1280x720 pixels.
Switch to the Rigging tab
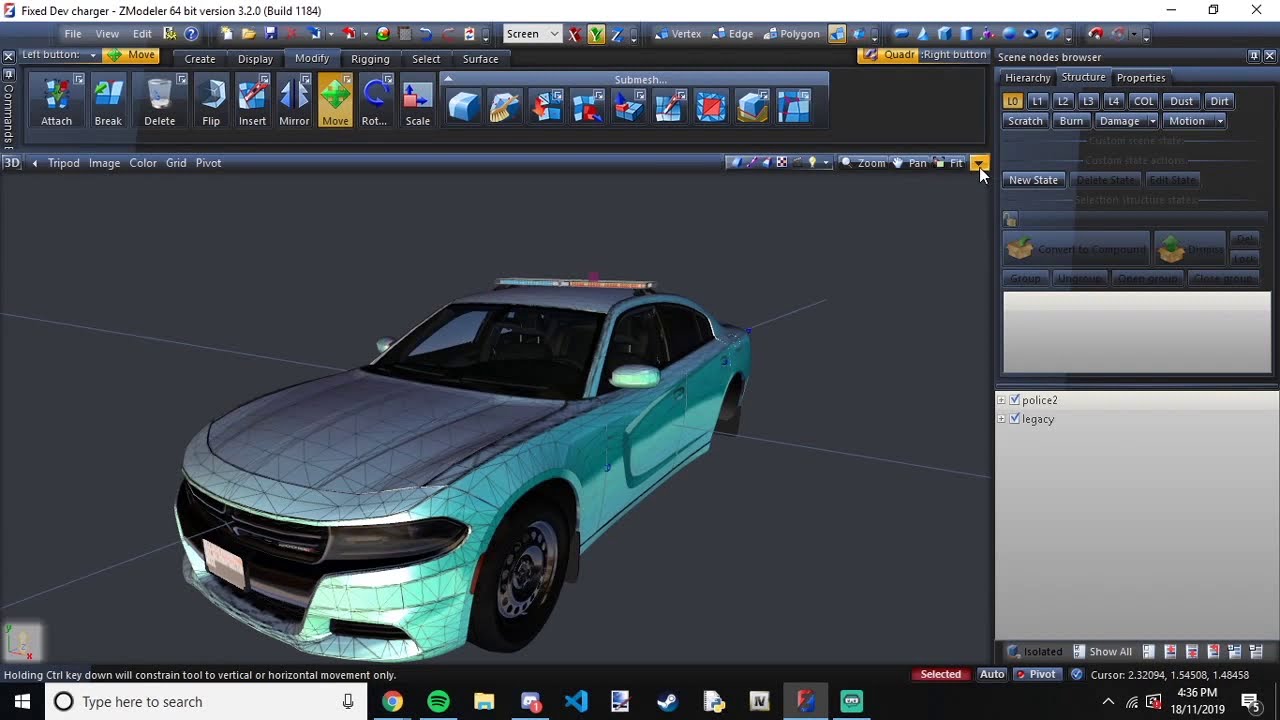[370, 59]
